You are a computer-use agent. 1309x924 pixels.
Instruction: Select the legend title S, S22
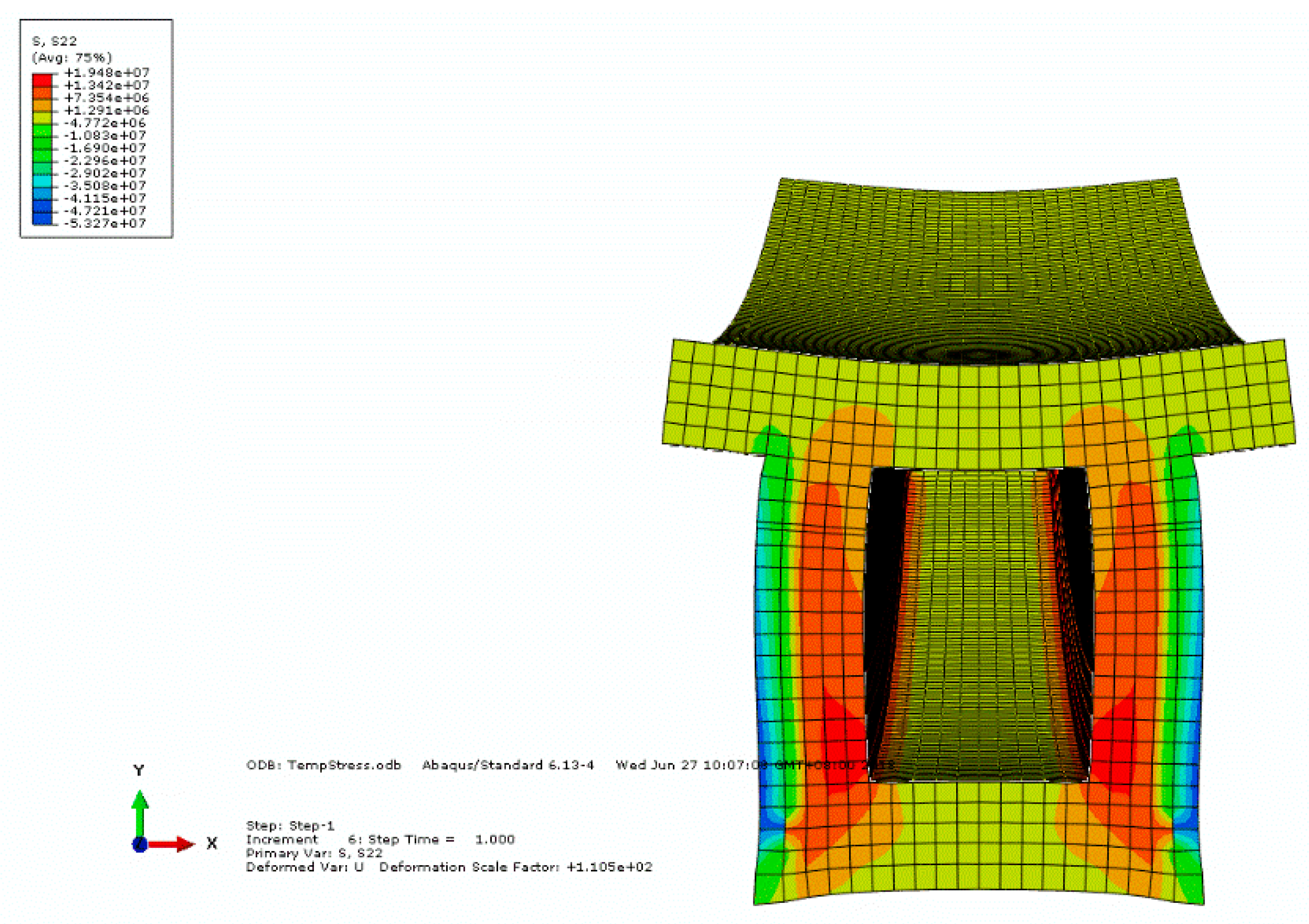point(54,41)
